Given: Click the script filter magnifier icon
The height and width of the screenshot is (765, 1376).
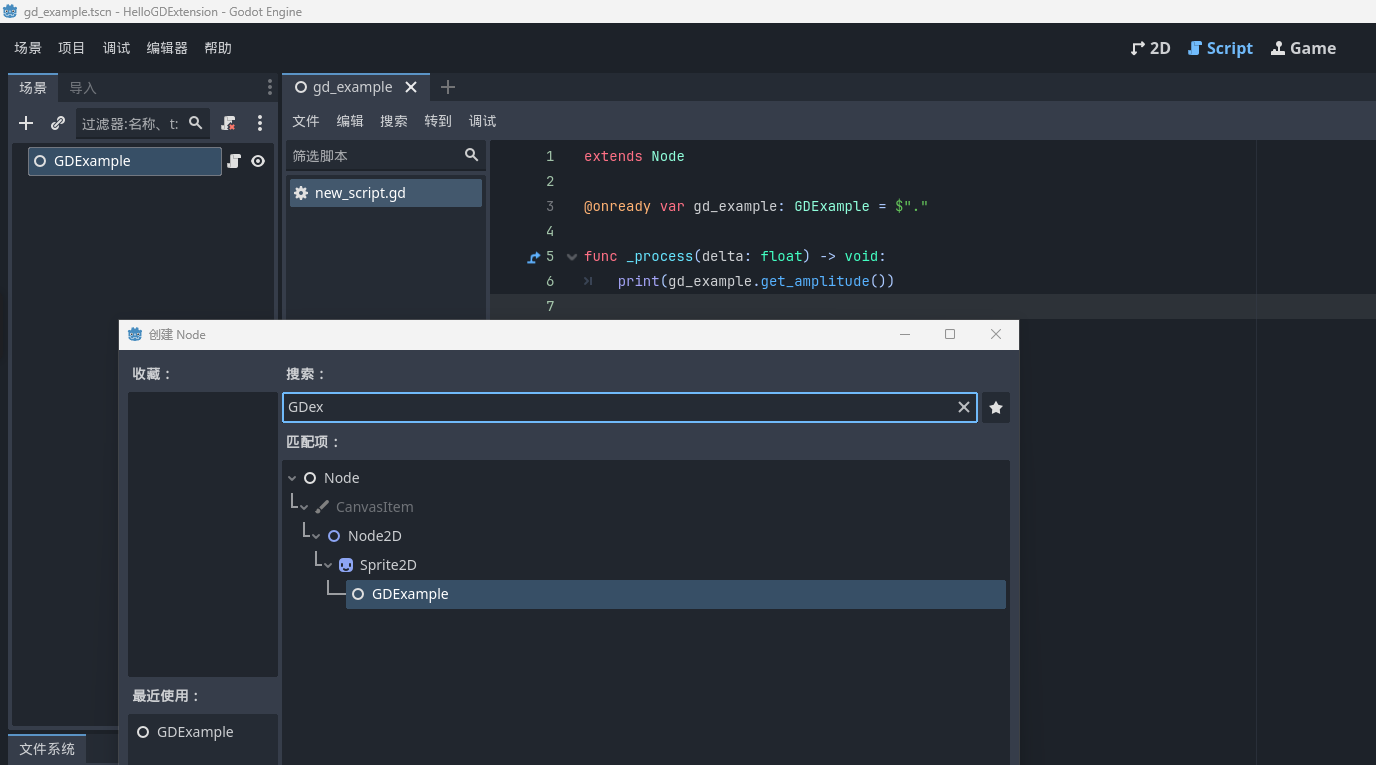Looking at the screenshot, I should coord(472,155).
